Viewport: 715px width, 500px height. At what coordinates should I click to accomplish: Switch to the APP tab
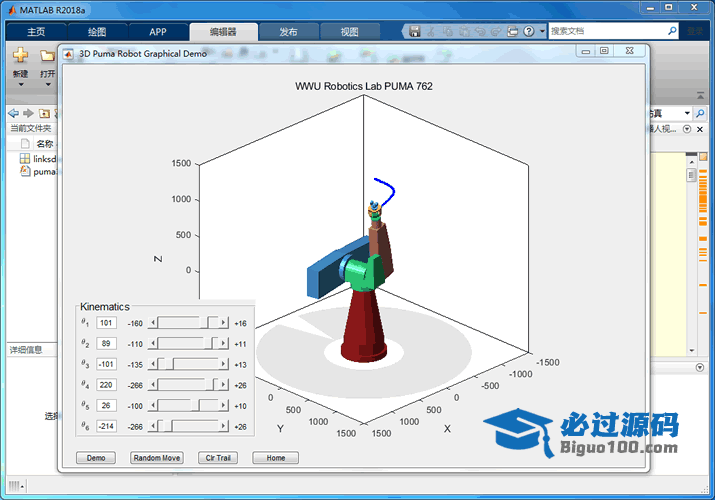158,32
